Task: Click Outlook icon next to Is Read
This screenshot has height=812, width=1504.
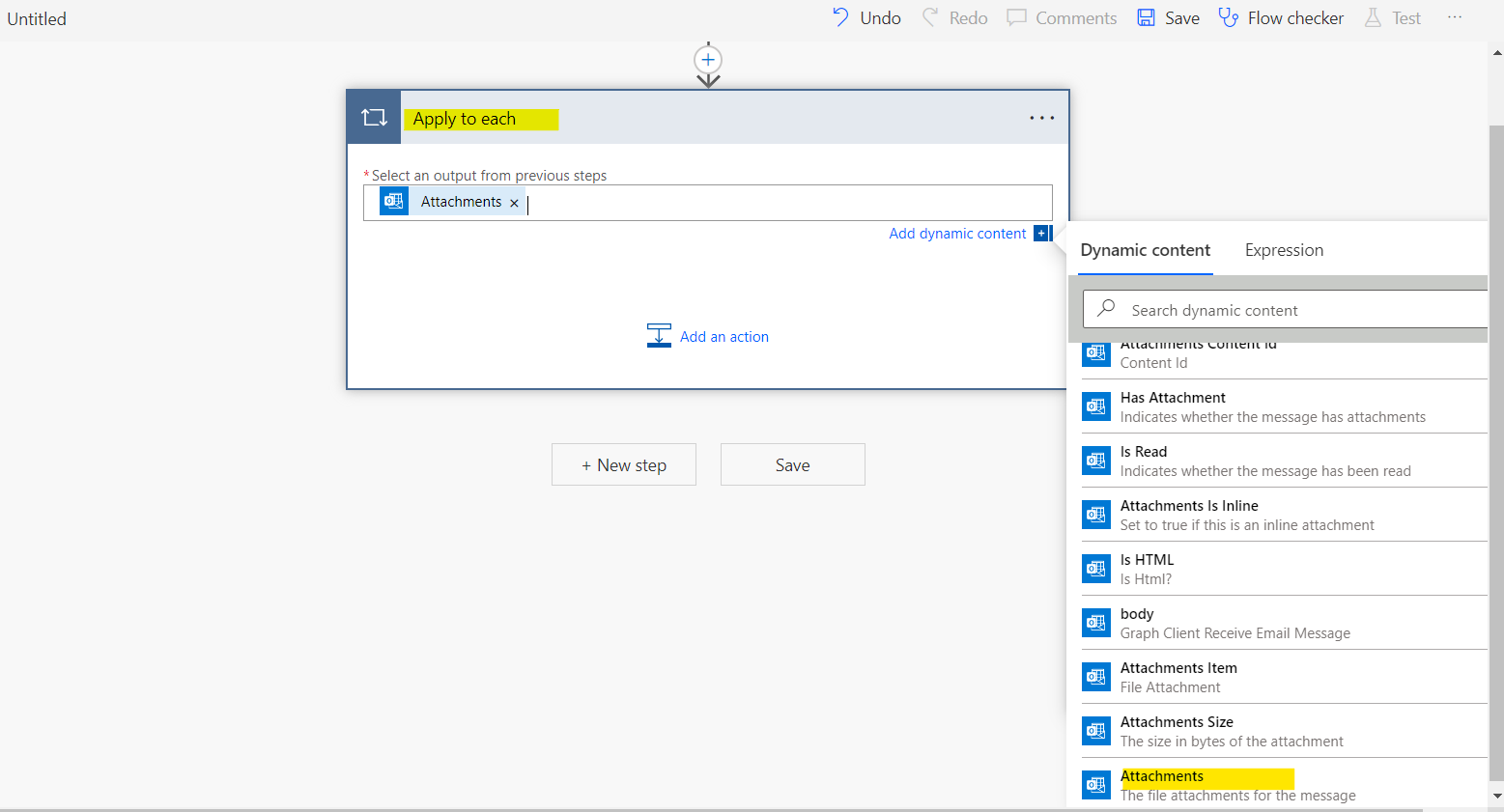Action: pyautogui.click(x=1096, y=461)
